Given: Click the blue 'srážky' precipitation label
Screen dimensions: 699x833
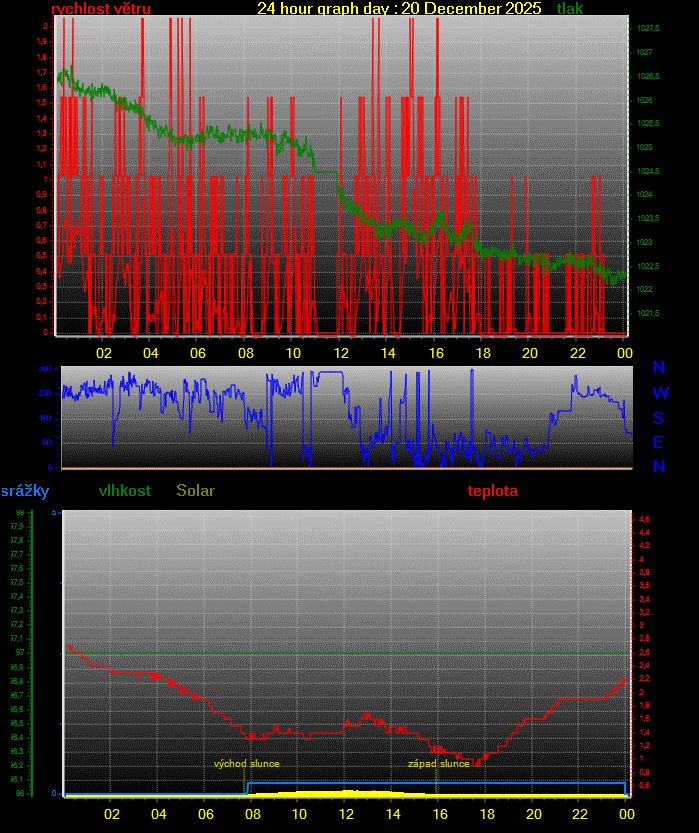Looking at the screenshot, I should 25,491.
